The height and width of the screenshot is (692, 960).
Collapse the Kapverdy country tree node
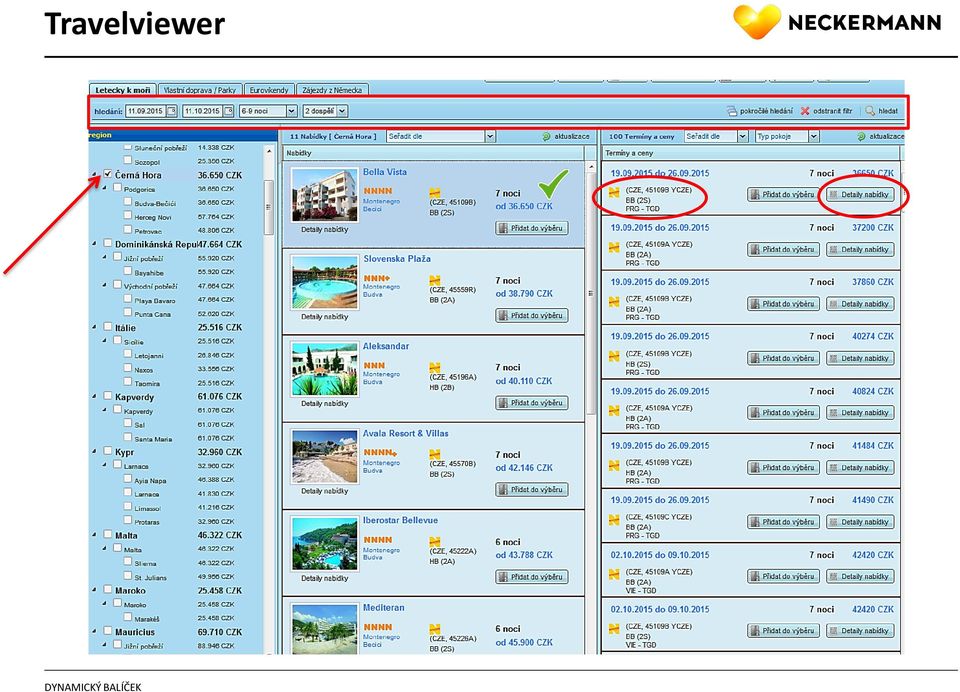(x=95, y=397)
